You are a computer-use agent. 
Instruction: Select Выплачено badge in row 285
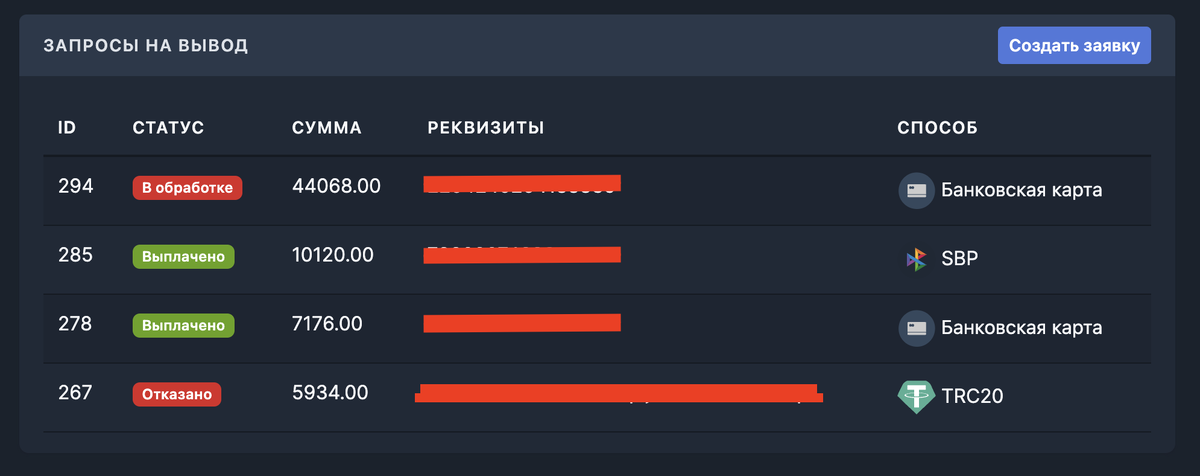(184, 256)
